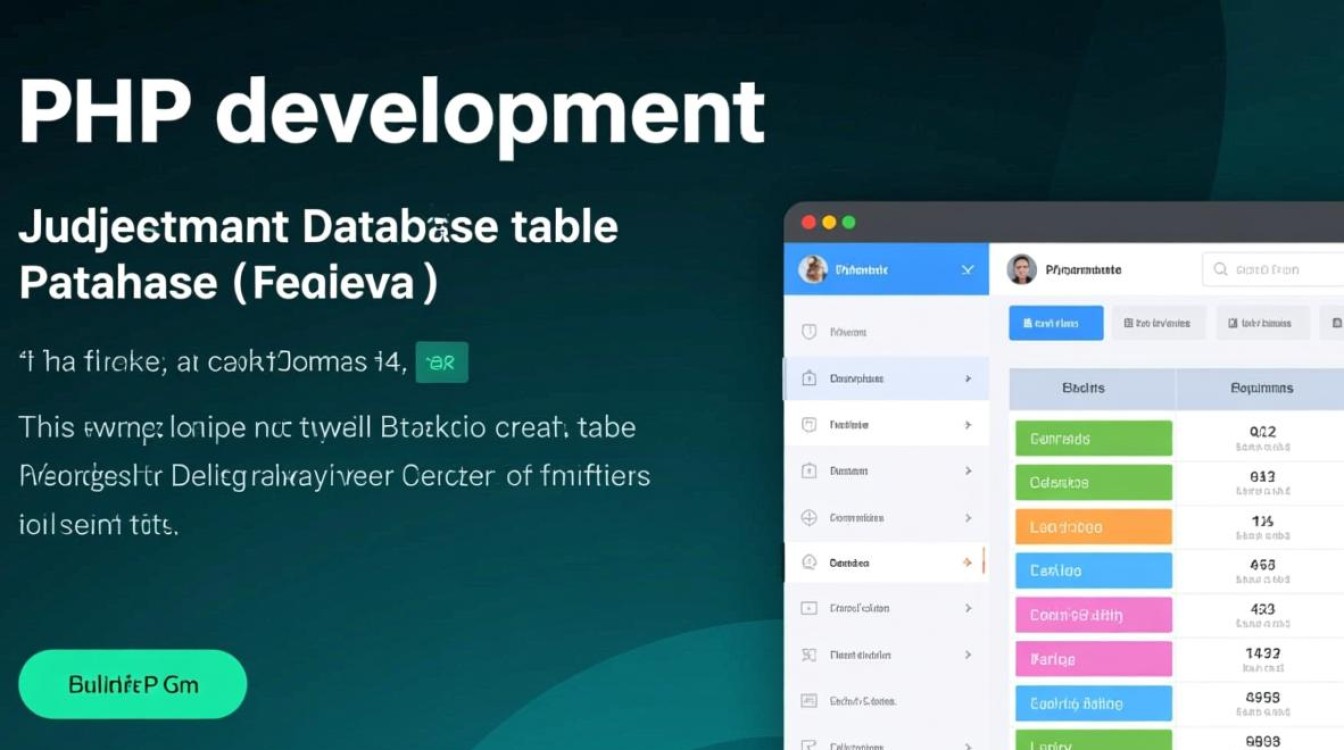Click the magnifier icon in the search box
This screenshot has height=750, width=1344.
point(1220,269)
